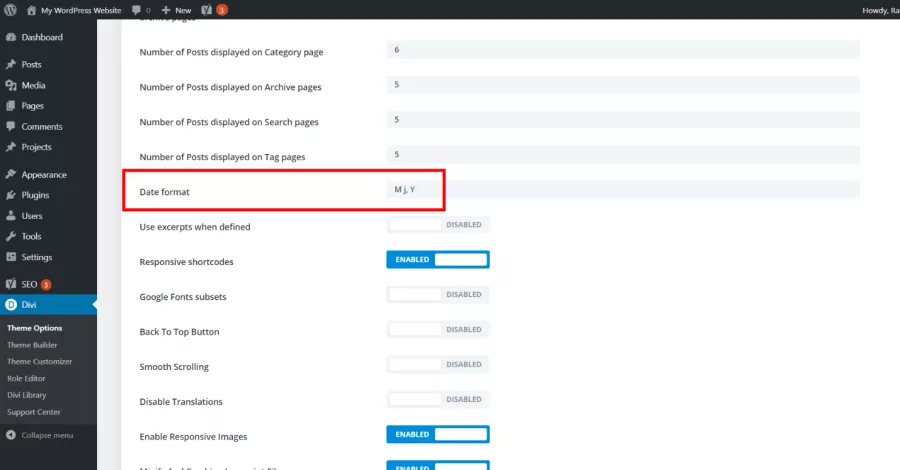Click the orange 3 notification badge in admin bar
The image size is (900, 470).
(x=222, y=10)
